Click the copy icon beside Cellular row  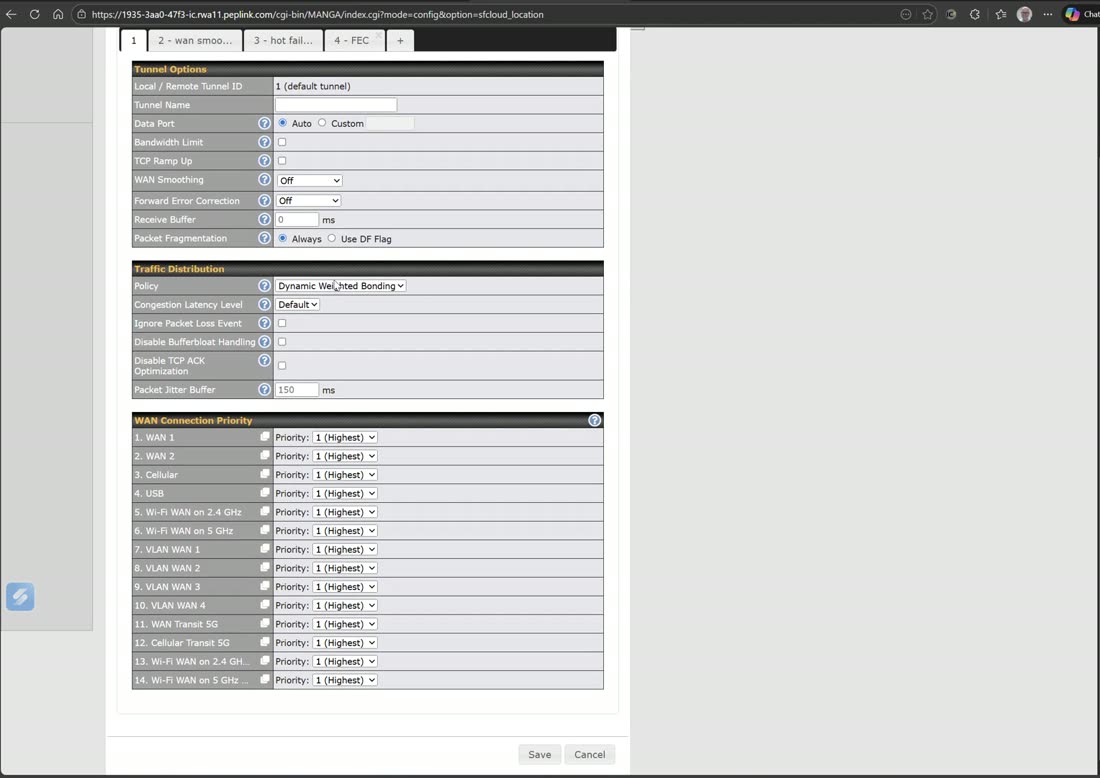pyautogui.click(x=264, y=474)
